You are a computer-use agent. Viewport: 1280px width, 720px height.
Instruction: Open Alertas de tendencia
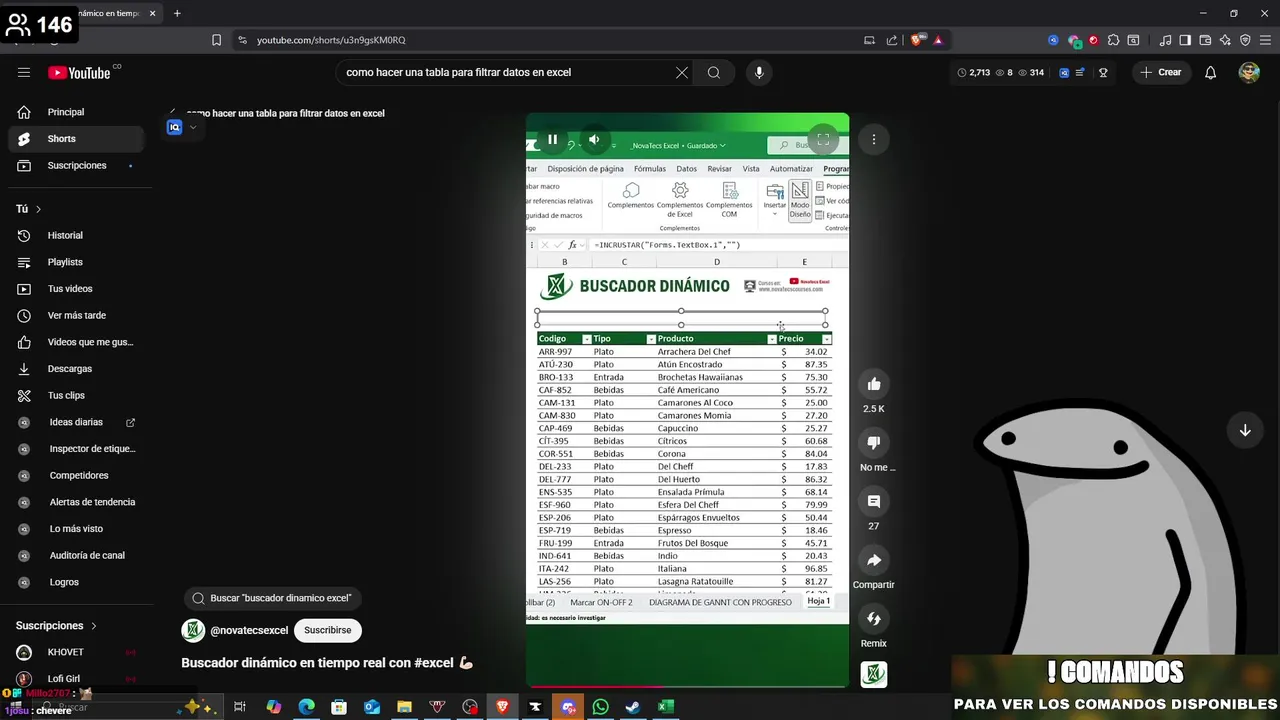click(77, 502)
